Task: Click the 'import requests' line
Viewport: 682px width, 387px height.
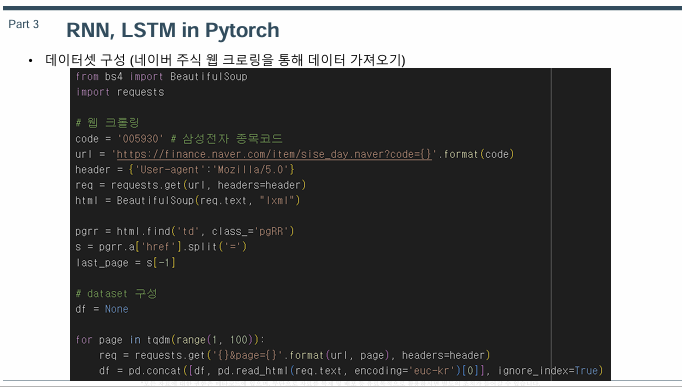Action: (120, 92)
